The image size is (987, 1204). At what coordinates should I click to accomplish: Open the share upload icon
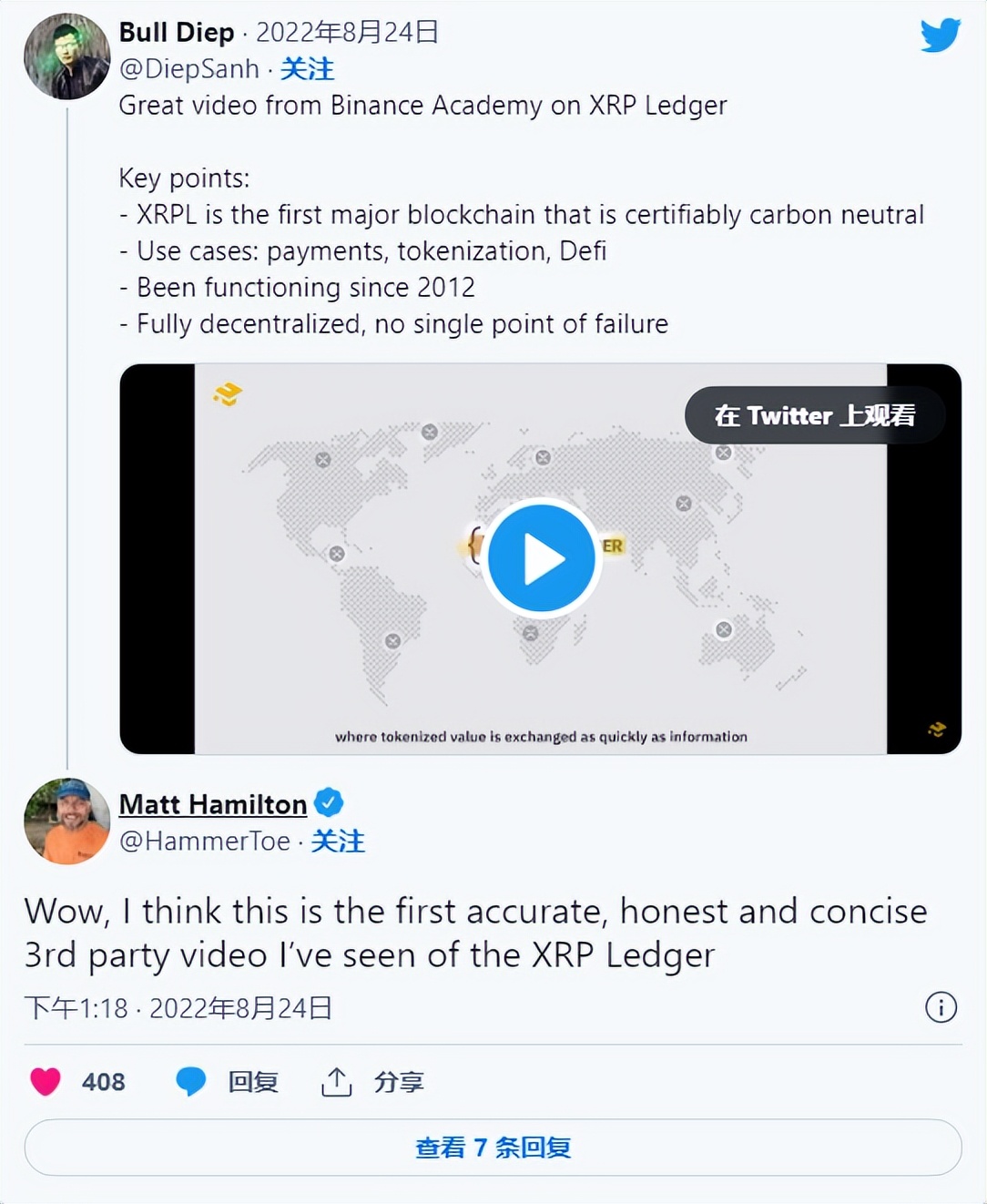(337, 1082)
